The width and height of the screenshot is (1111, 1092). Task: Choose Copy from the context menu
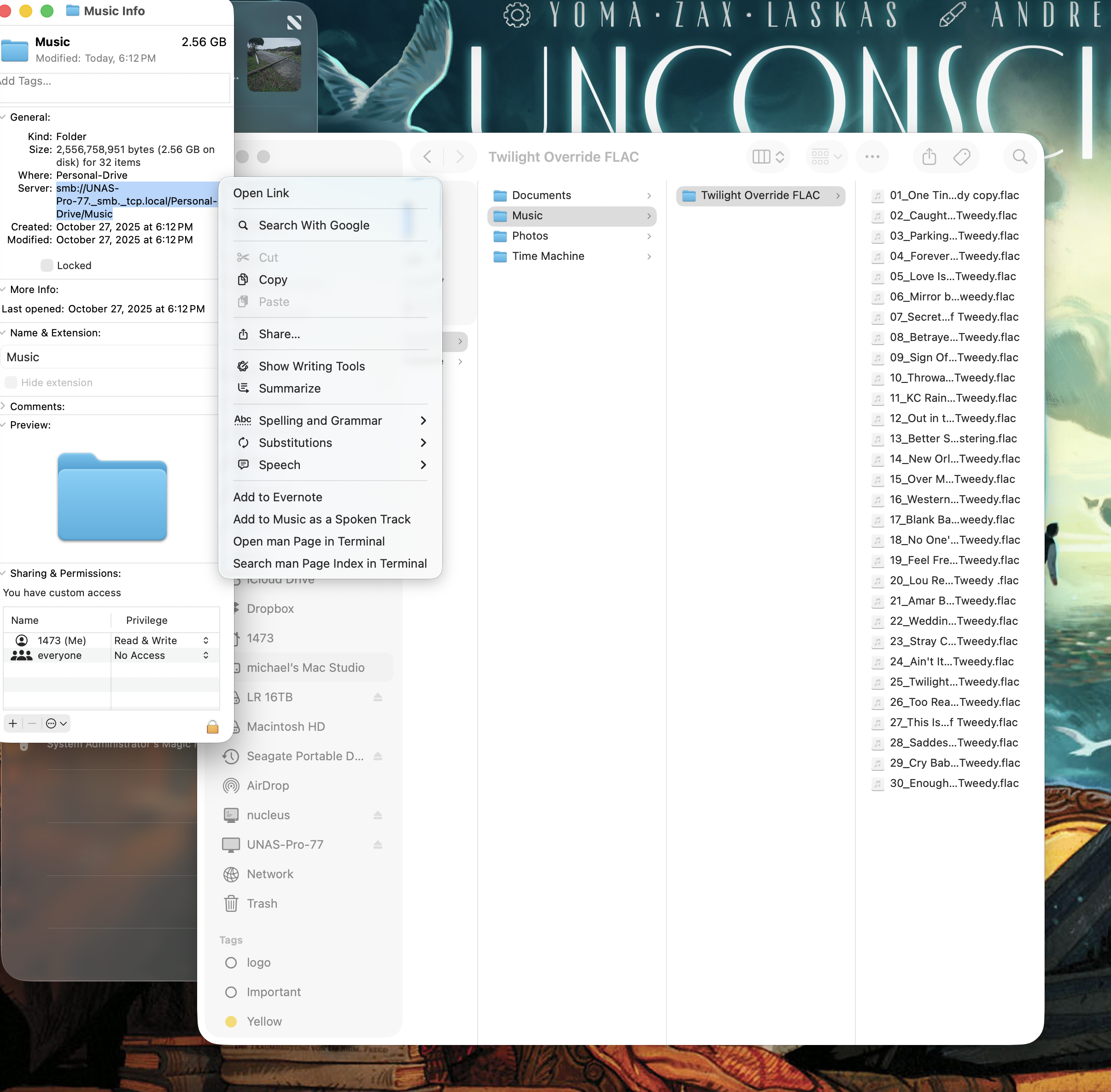click(273, 280)
